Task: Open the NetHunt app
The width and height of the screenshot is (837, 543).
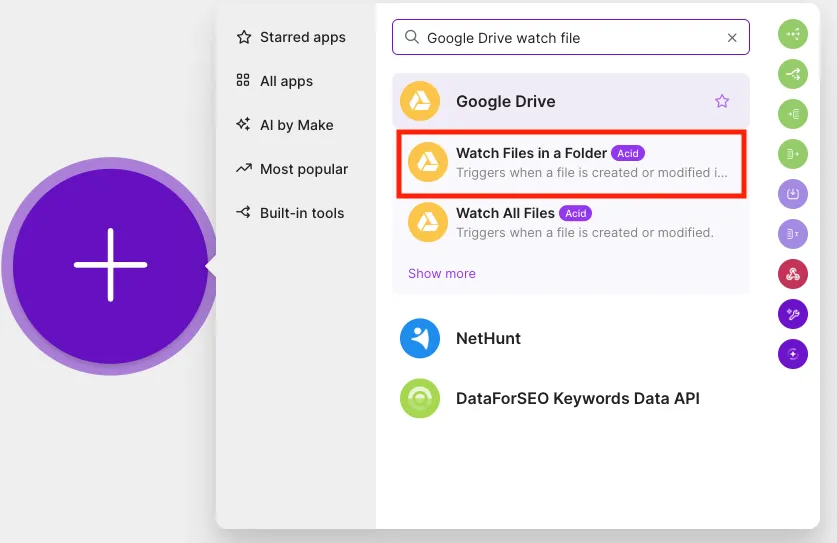Action: click(x=571, y=338)
